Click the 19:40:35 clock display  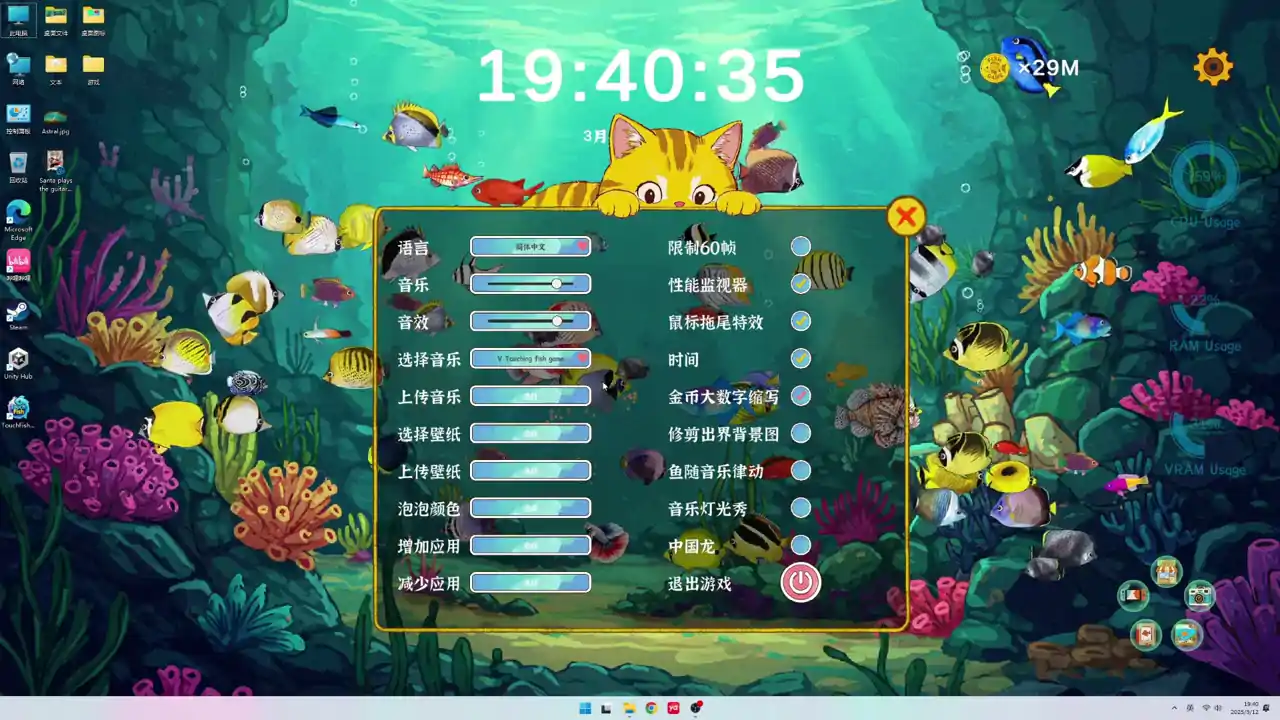640,76
